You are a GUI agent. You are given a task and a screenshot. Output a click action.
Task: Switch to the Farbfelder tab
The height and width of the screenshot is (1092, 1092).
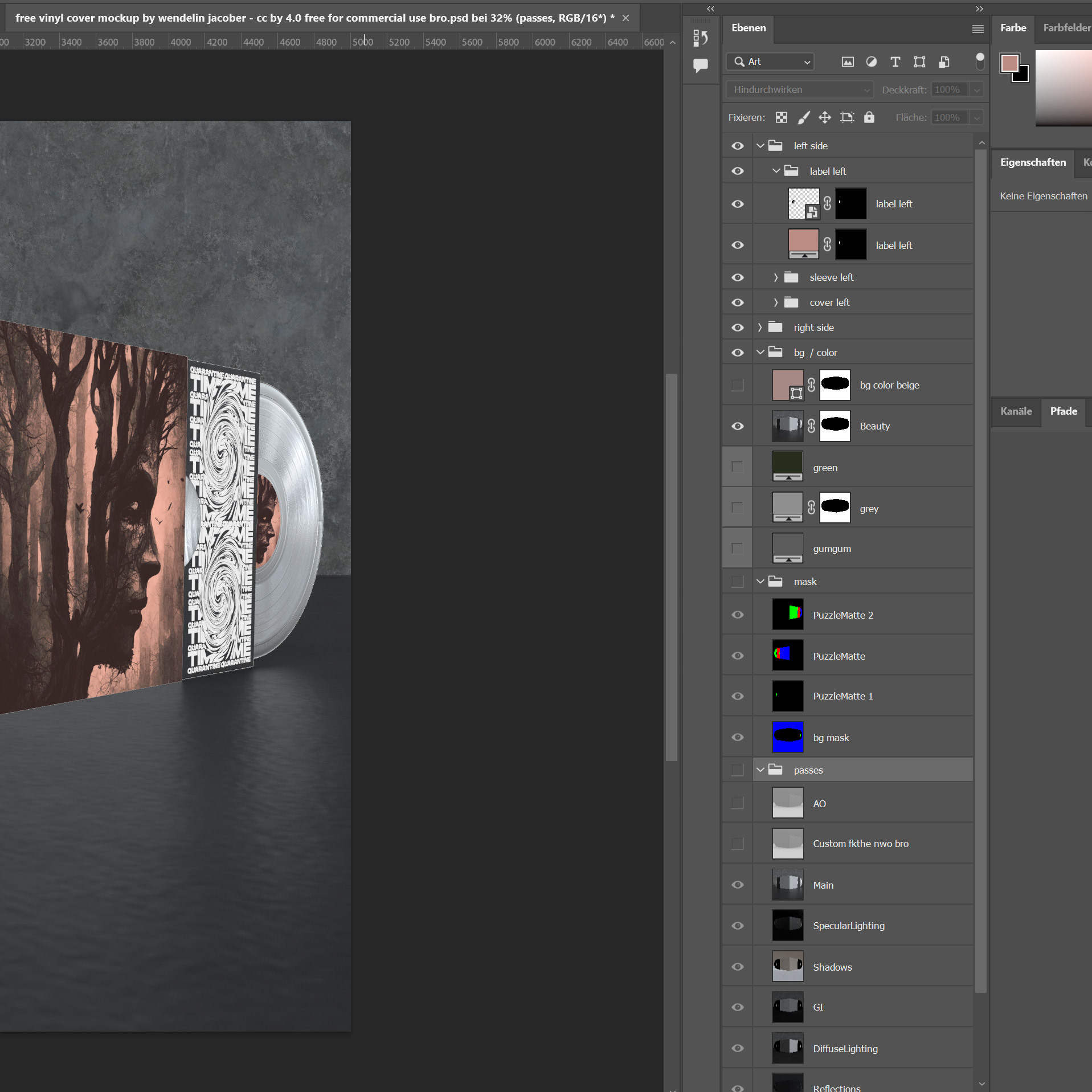point(1066,28)
